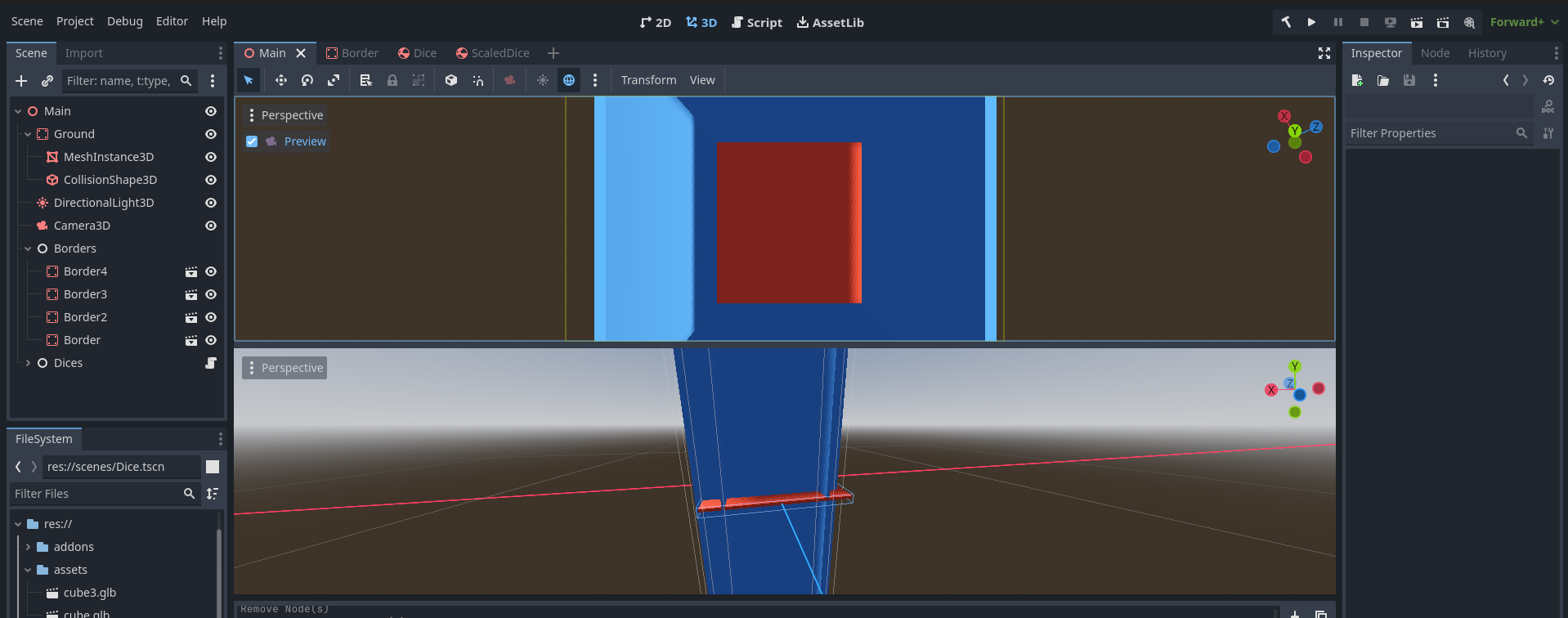The width and height of the screenshot is (1568, 618).
Task: Switch to the Script workspace
Action: pos(756,22)
